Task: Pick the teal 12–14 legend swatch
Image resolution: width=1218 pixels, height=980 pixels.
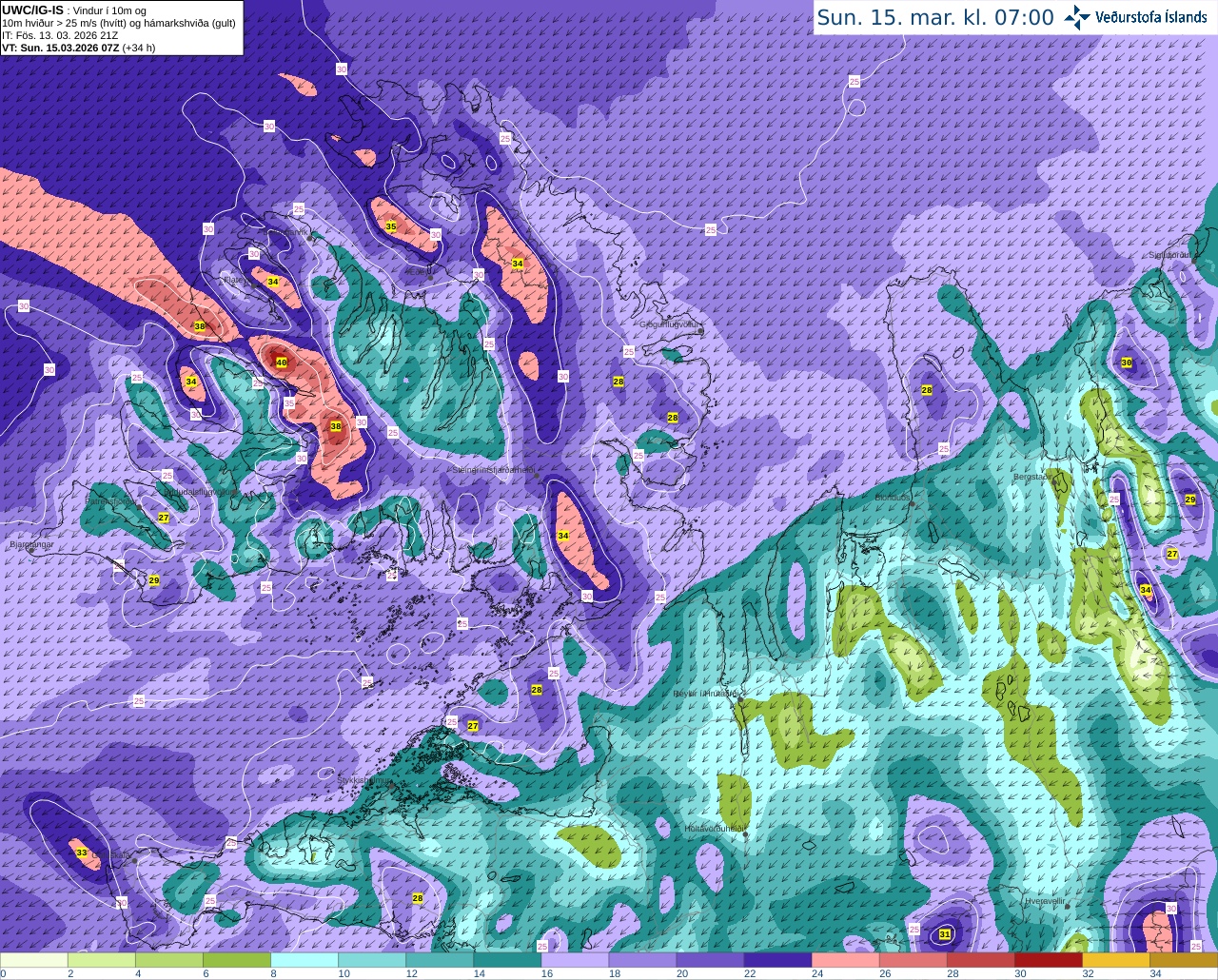Action: [x=440, y=960]
